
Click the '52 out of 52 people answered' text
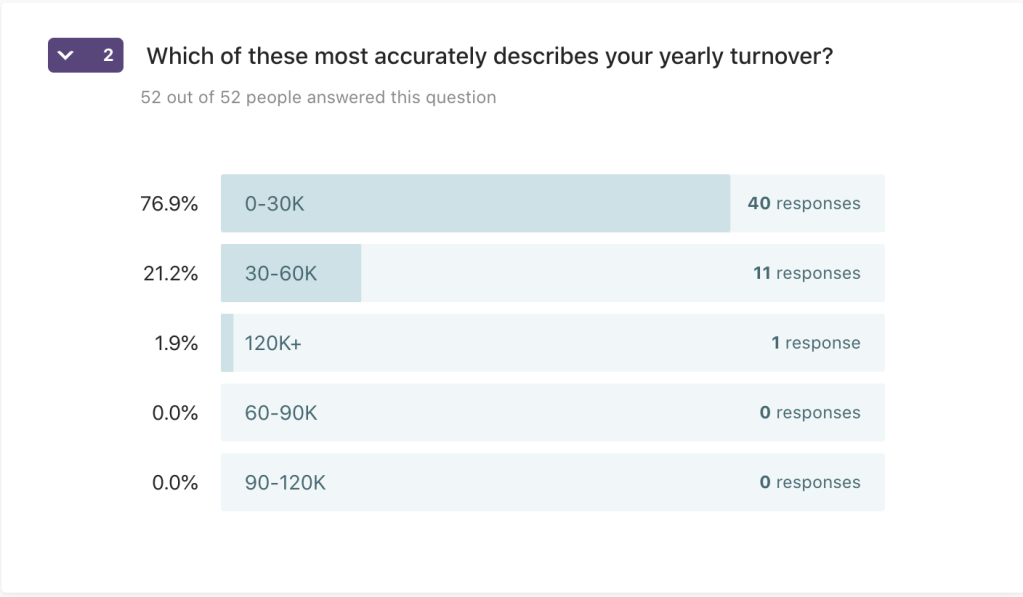point(318,97)
